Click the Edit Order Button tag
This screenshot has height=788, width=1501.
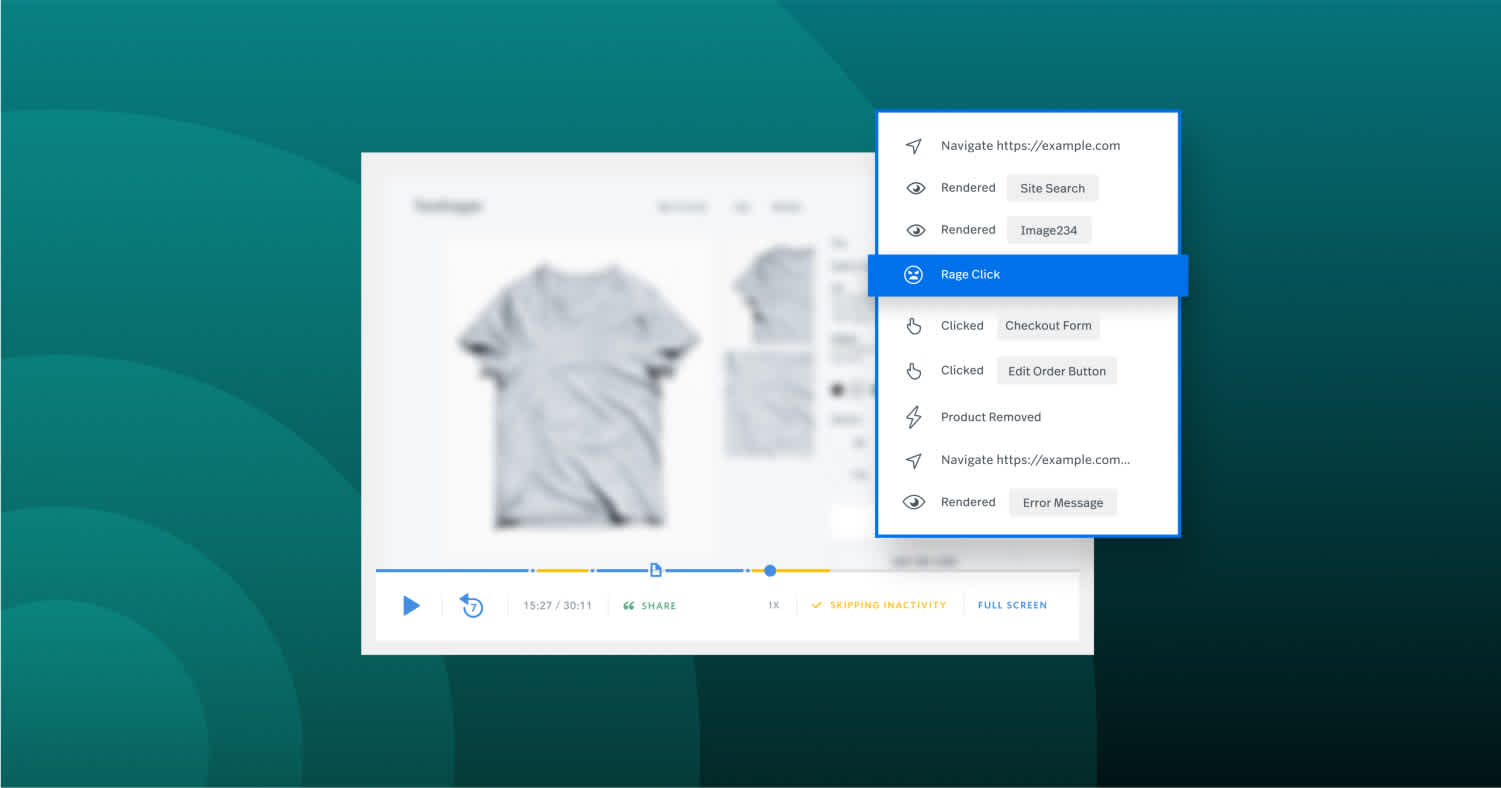click(1056, 371)
